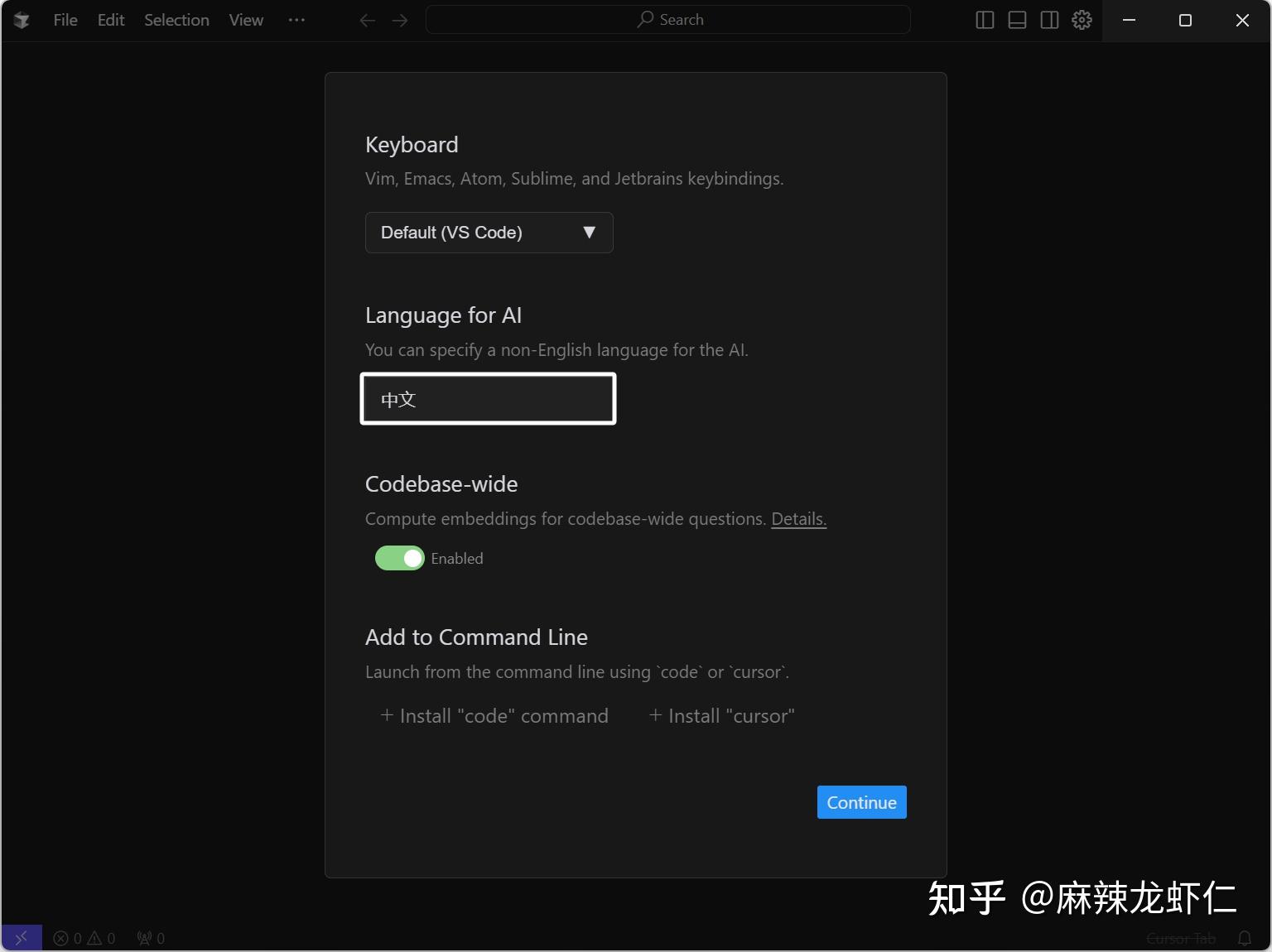Open the File menu

65,20
